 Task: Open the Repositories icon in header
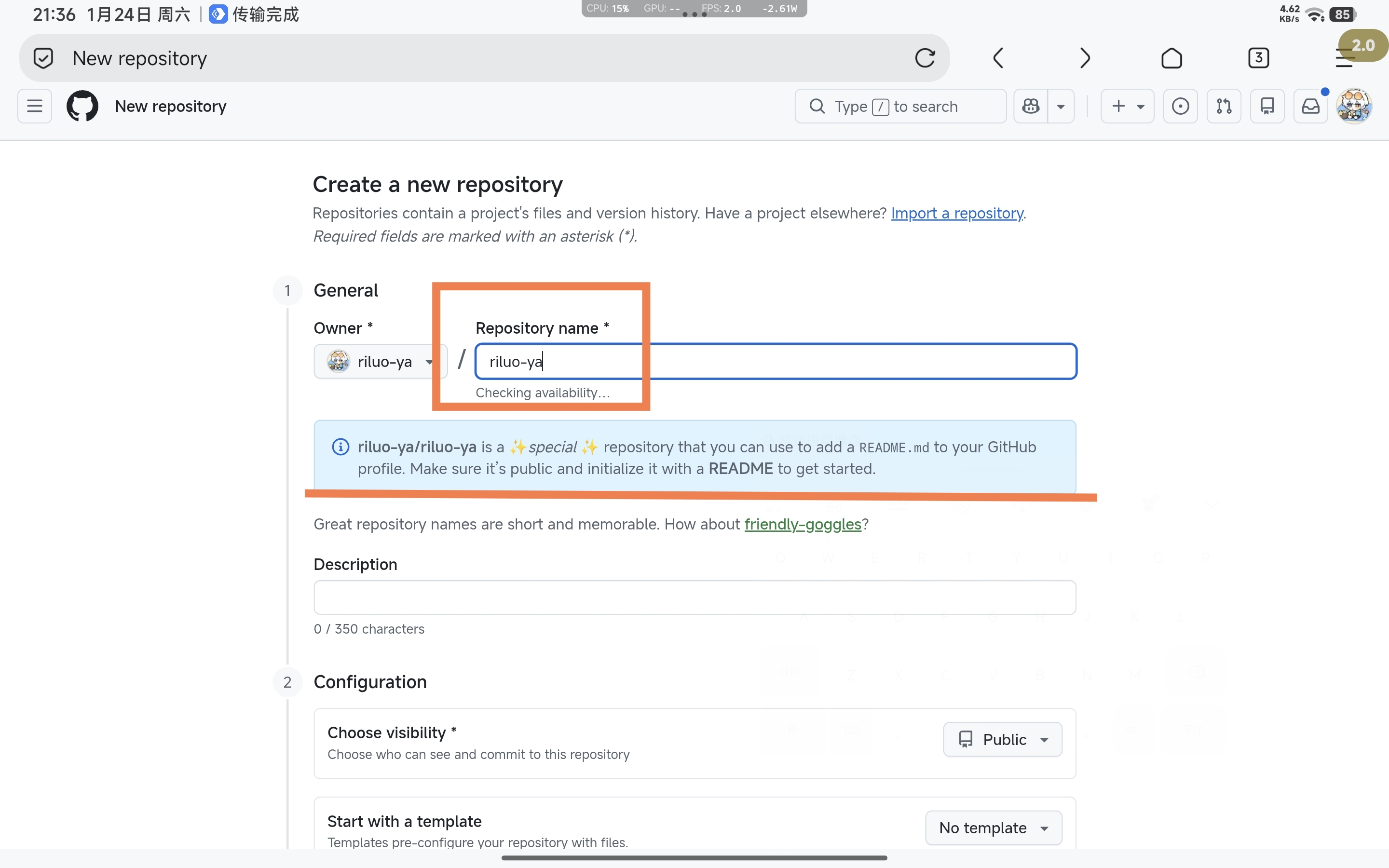[1267, 106]
